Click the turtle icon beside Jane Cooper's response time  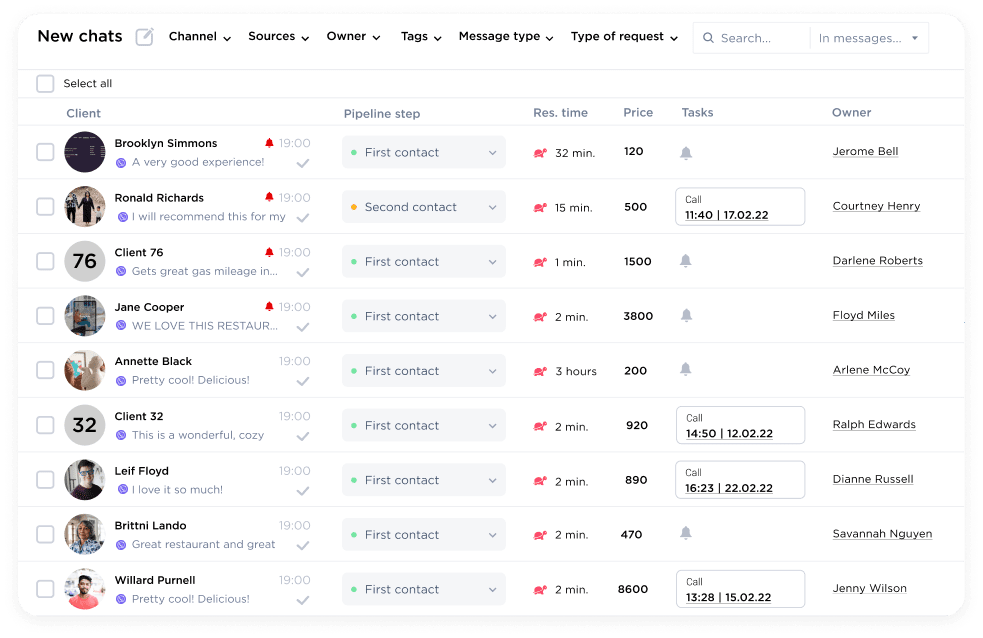(542, 316)
